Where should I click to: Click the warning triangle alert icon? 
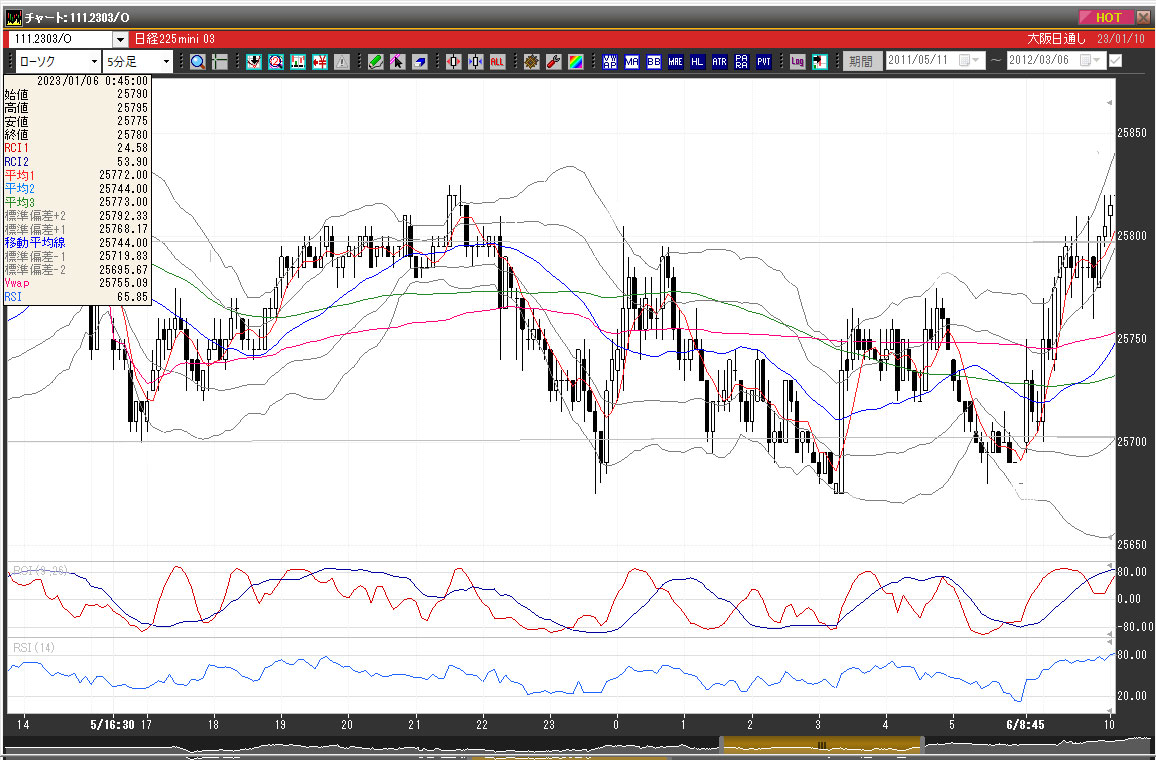tap(341, 62)
